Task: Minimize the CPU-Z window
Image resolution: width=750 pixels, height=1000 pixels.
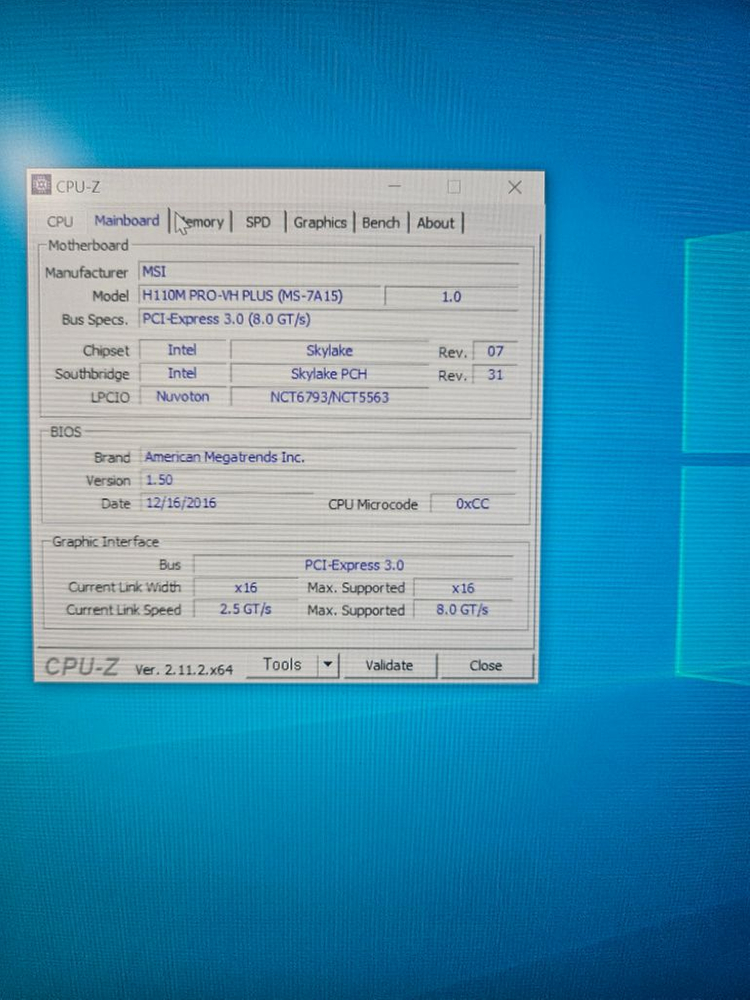Action: coord(395,186)
